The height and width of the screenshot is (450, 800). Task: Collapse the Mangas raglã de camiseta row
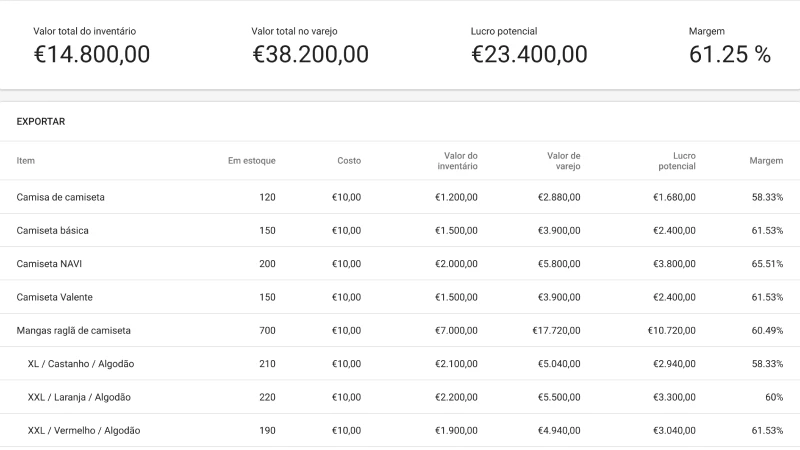coord(74,330)
